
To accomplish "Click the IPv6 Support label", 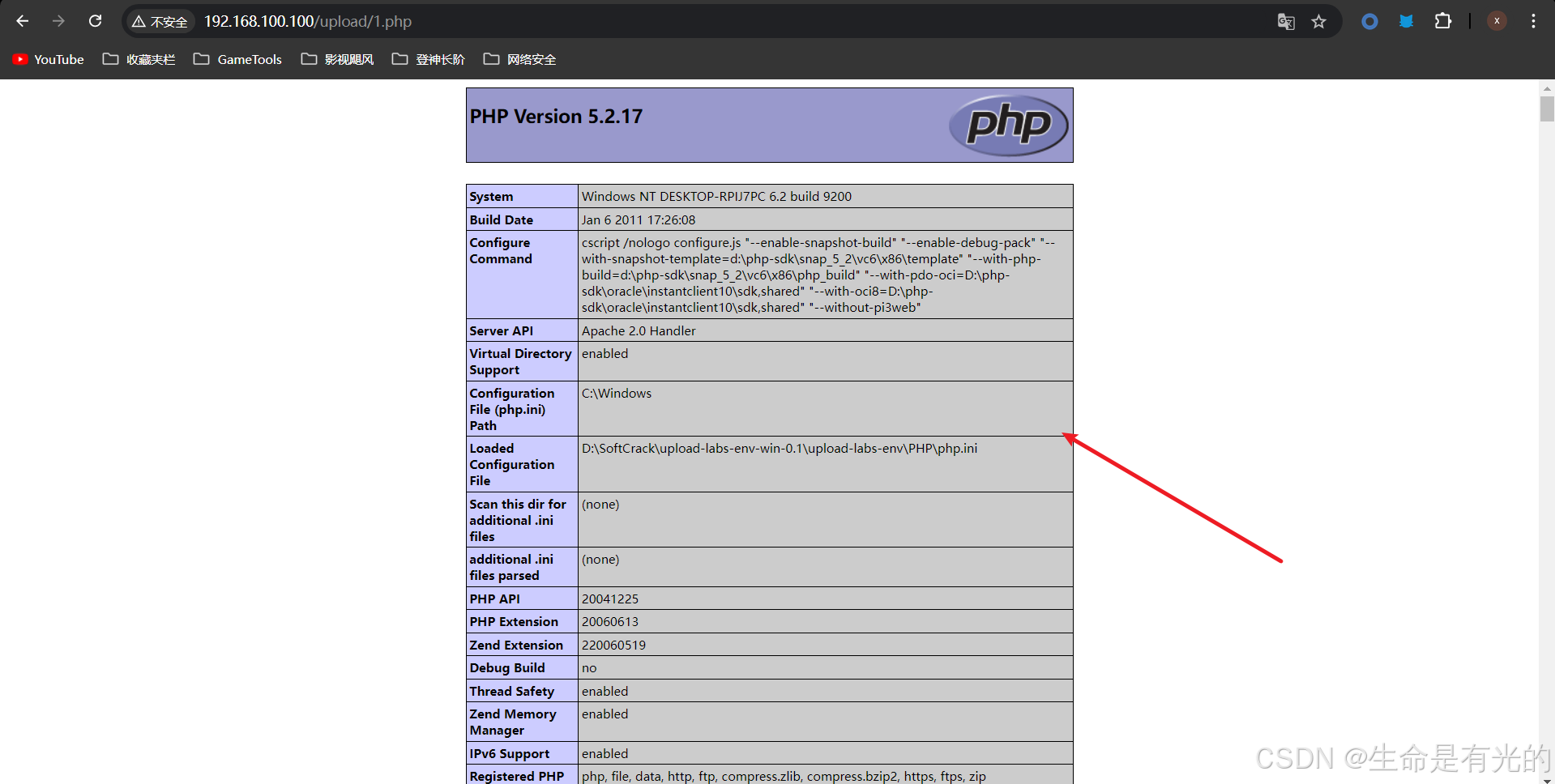I will tap(510, 753).
